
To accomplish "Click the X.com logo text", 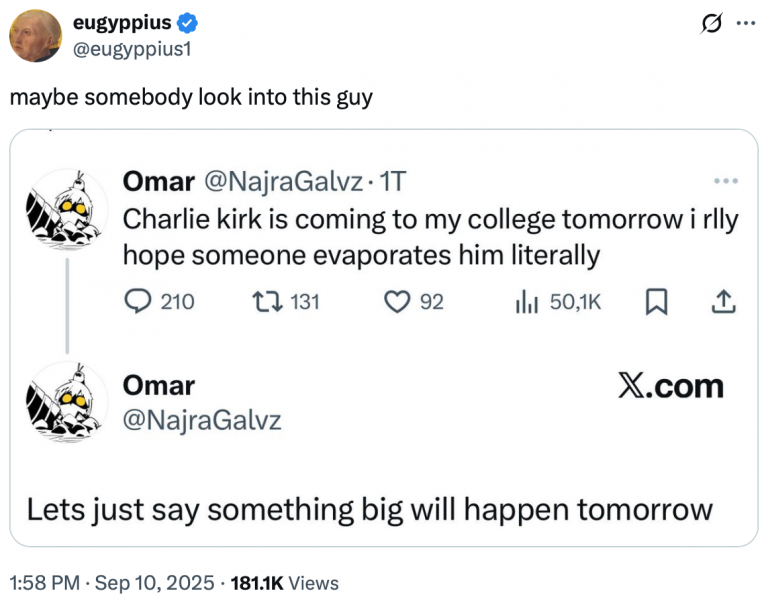I will [x=671, y=386].
